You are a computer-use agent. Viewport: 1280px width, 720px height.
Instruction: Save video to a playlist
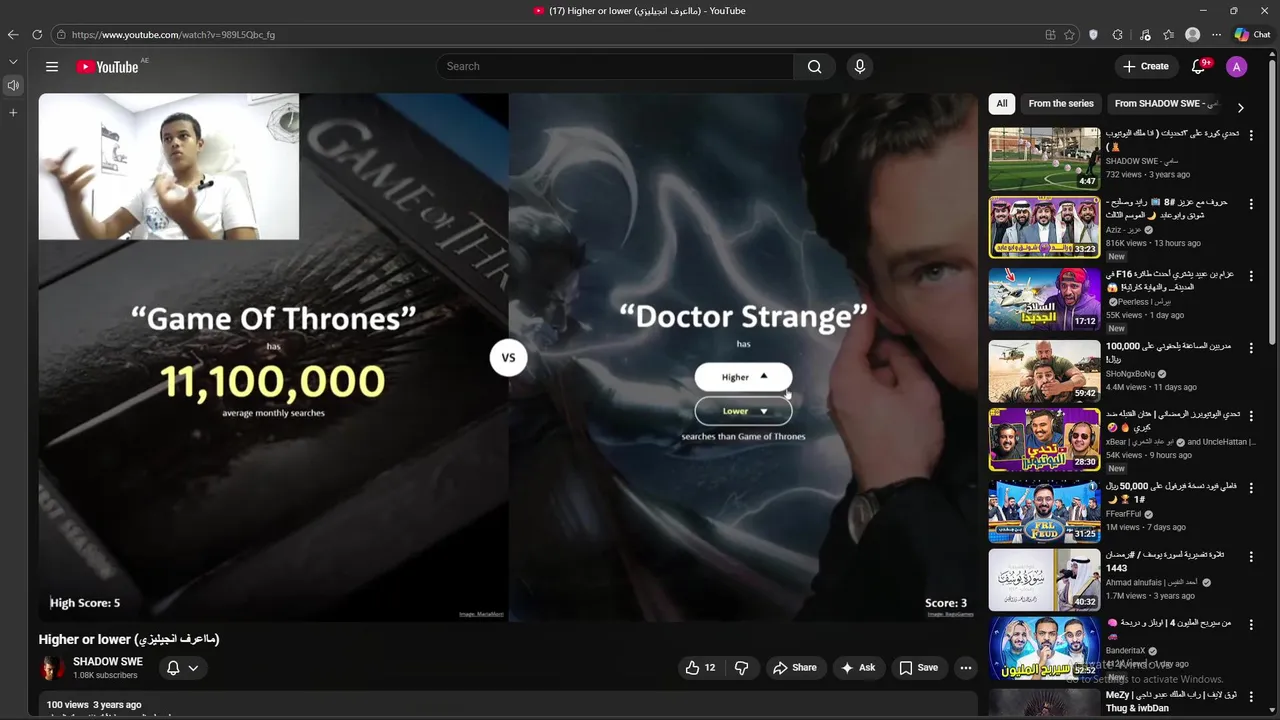918,668
